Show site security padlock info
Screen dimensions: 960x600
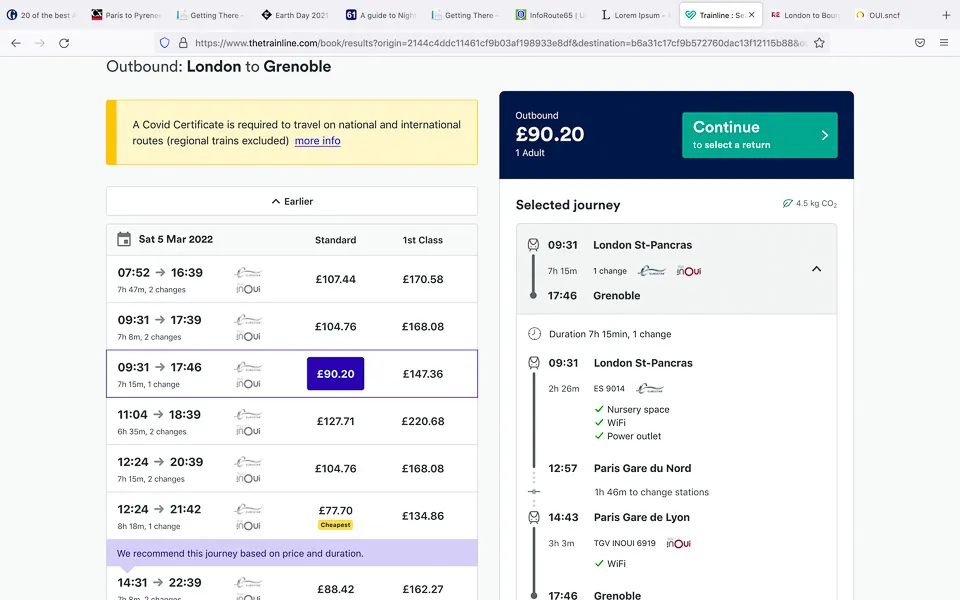point(183,43)
